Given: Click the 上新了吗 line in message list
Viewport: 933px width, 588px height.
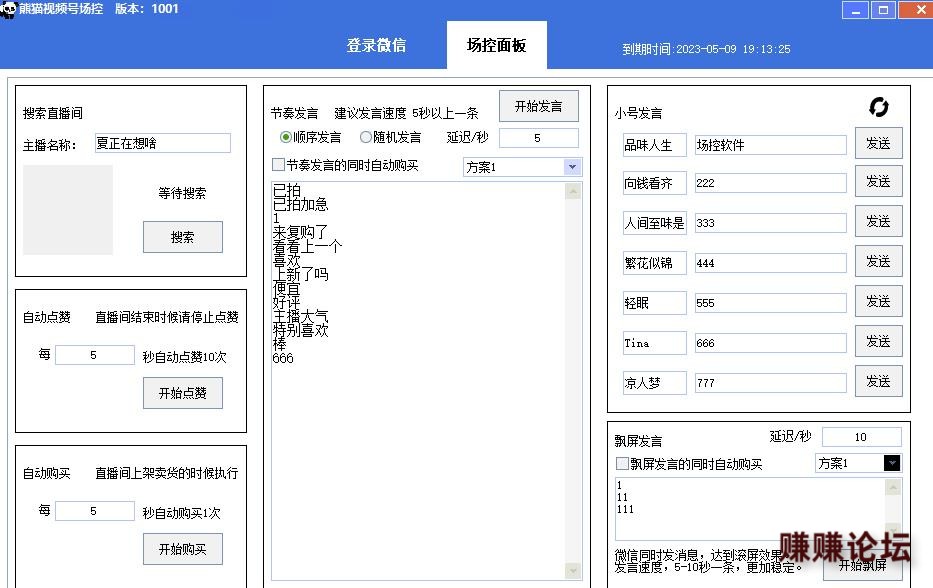Looking at the screenshot, I should (300, 274).
